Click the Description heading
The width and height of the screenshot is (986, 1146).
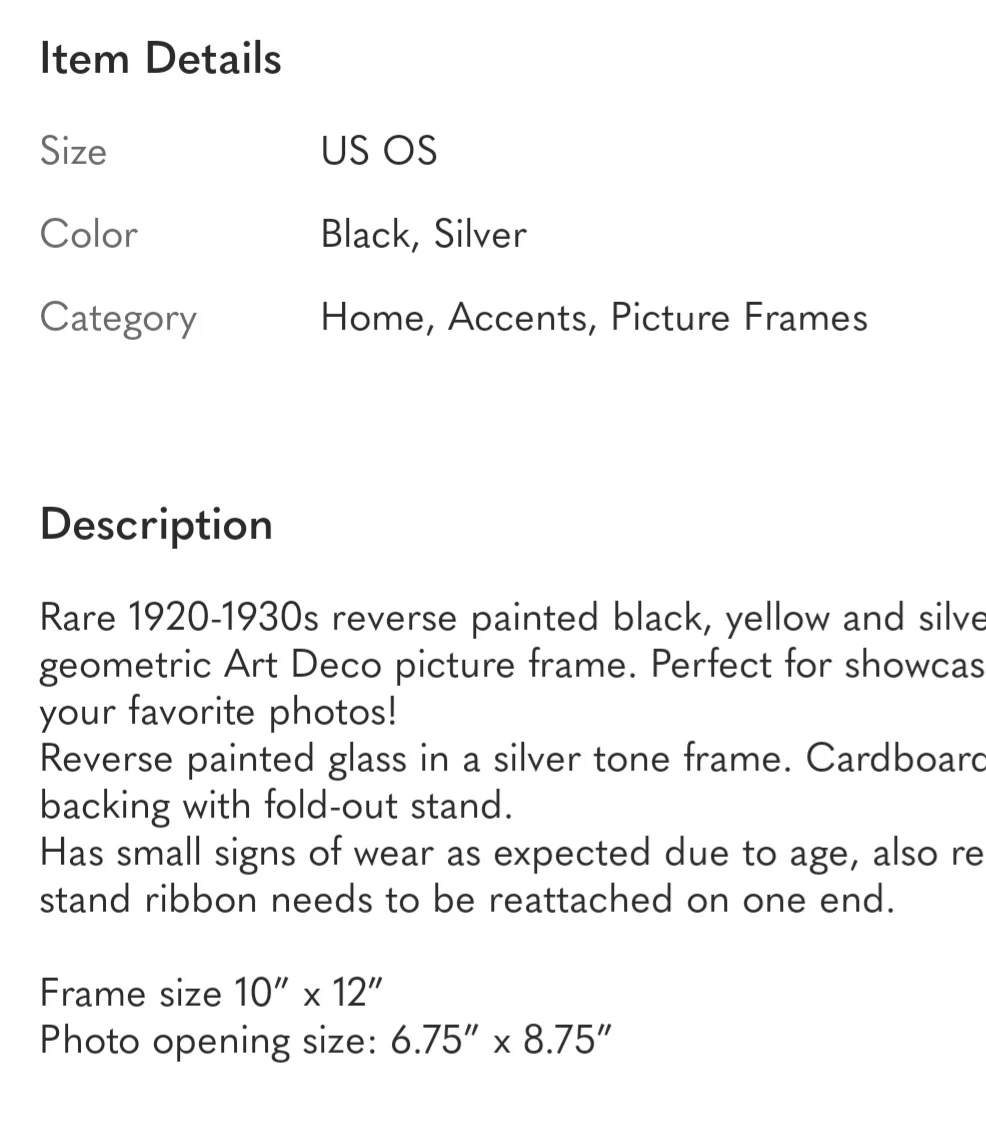(156, 524)
